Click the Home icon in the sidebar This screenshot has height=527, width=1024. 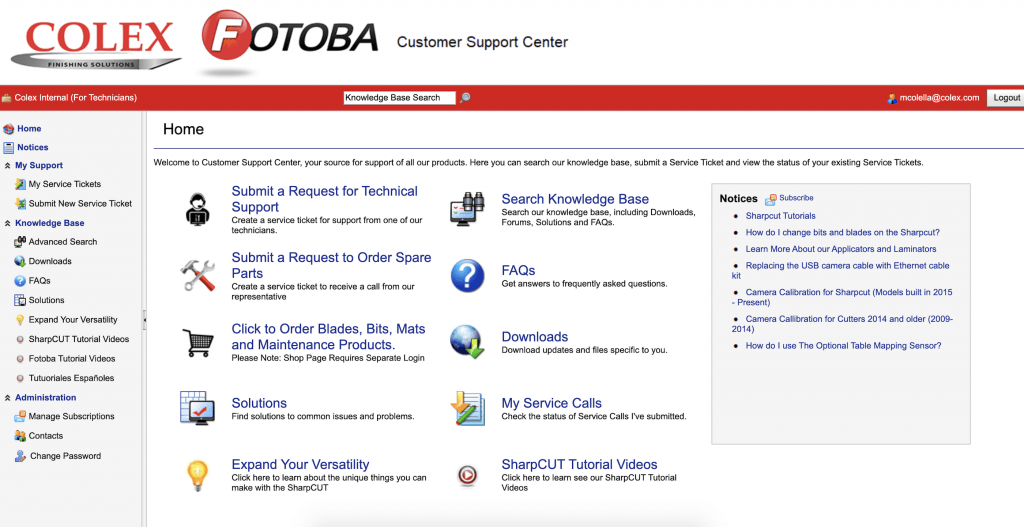tap(8, 129)
